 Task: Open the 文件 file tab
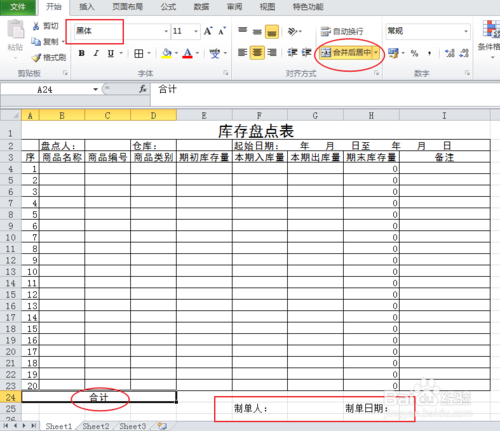[18, 7]
